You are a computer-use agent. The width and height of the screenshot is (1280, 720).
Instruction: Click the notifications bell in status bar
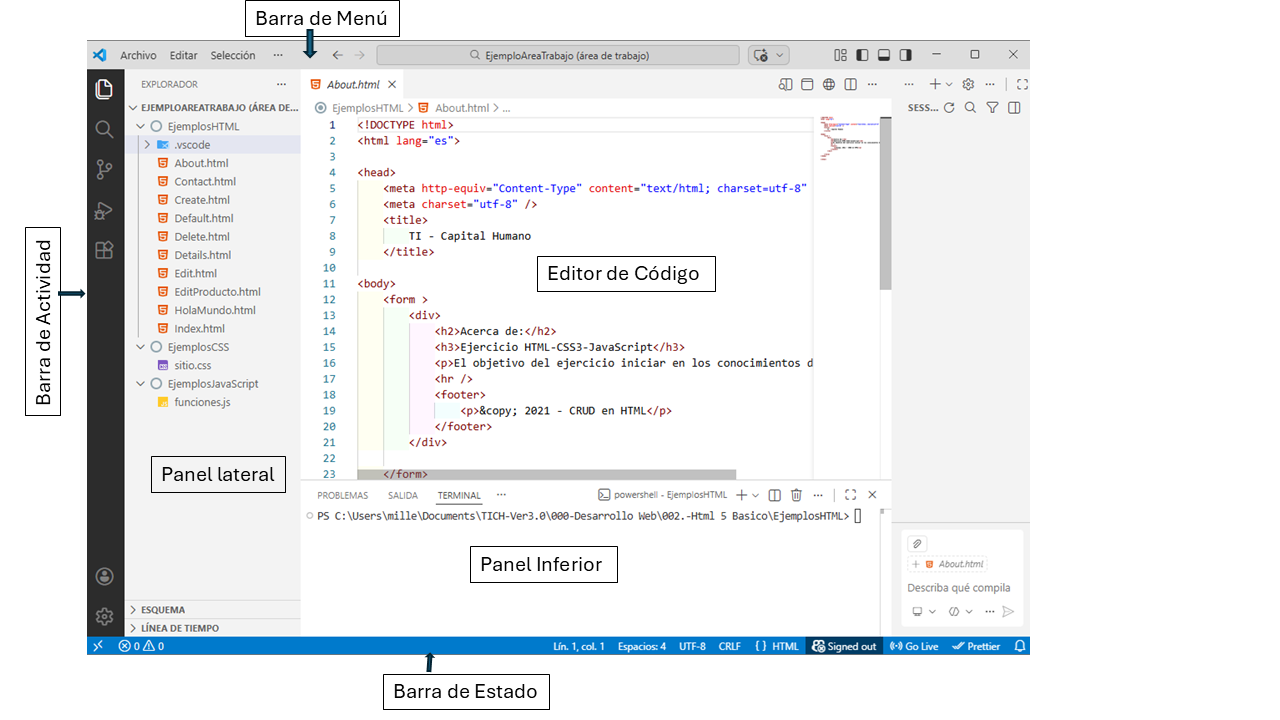[1020, 646]
